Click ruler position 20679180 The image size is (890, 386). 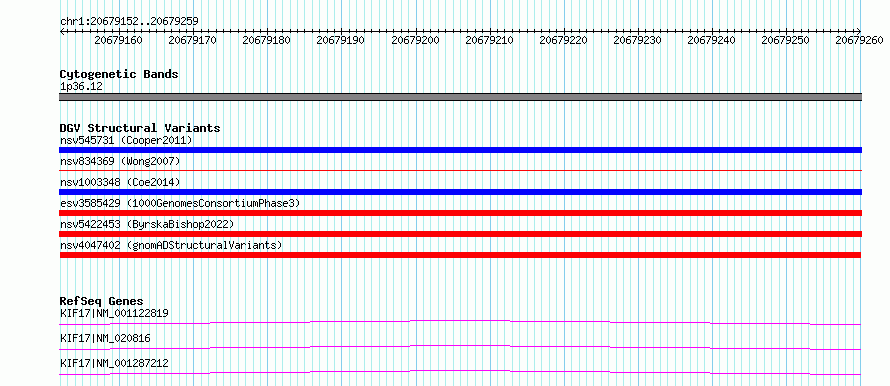[267, 40]
